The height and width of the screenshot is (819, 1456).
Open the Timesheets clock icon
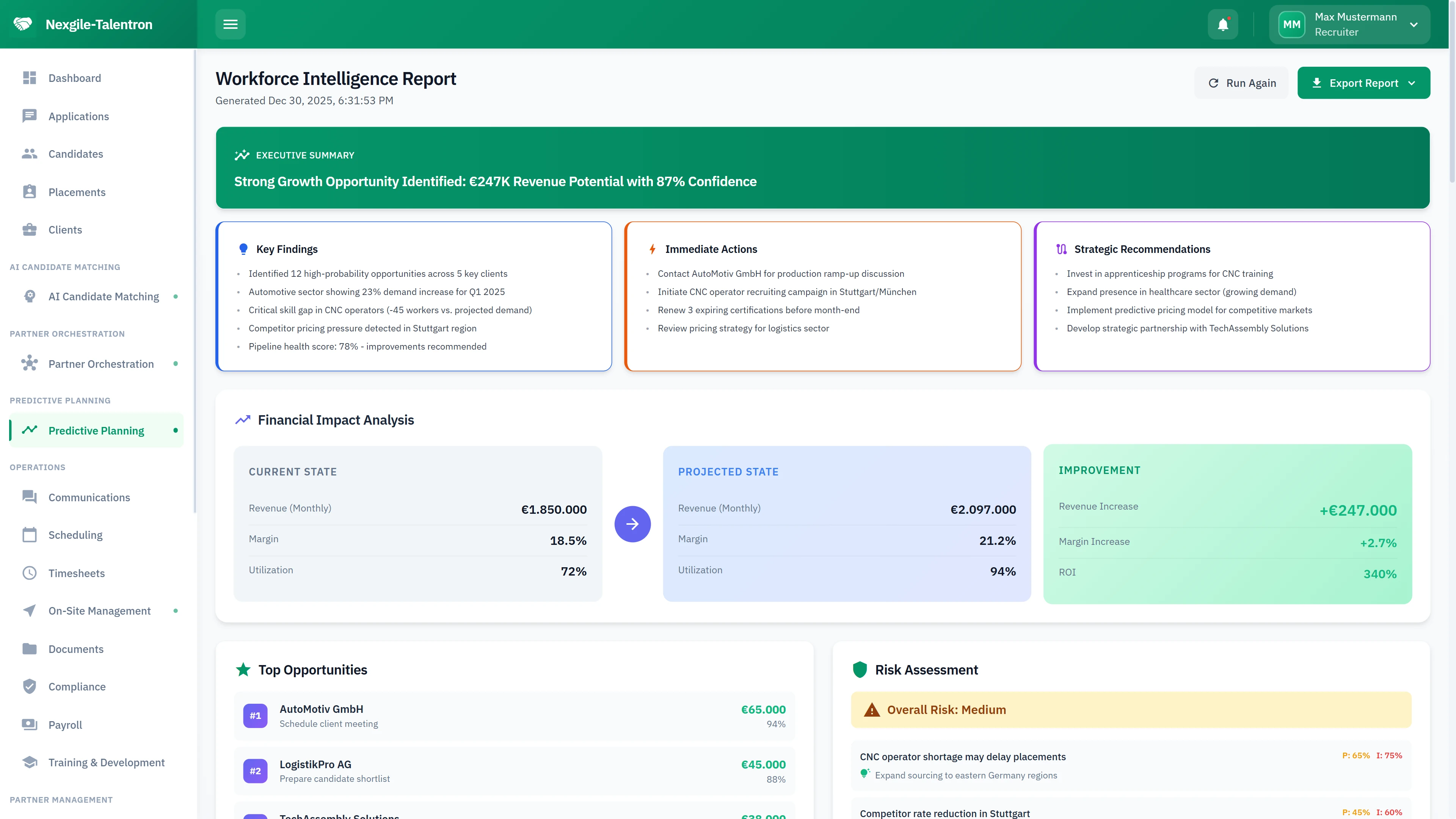[30, 573]
